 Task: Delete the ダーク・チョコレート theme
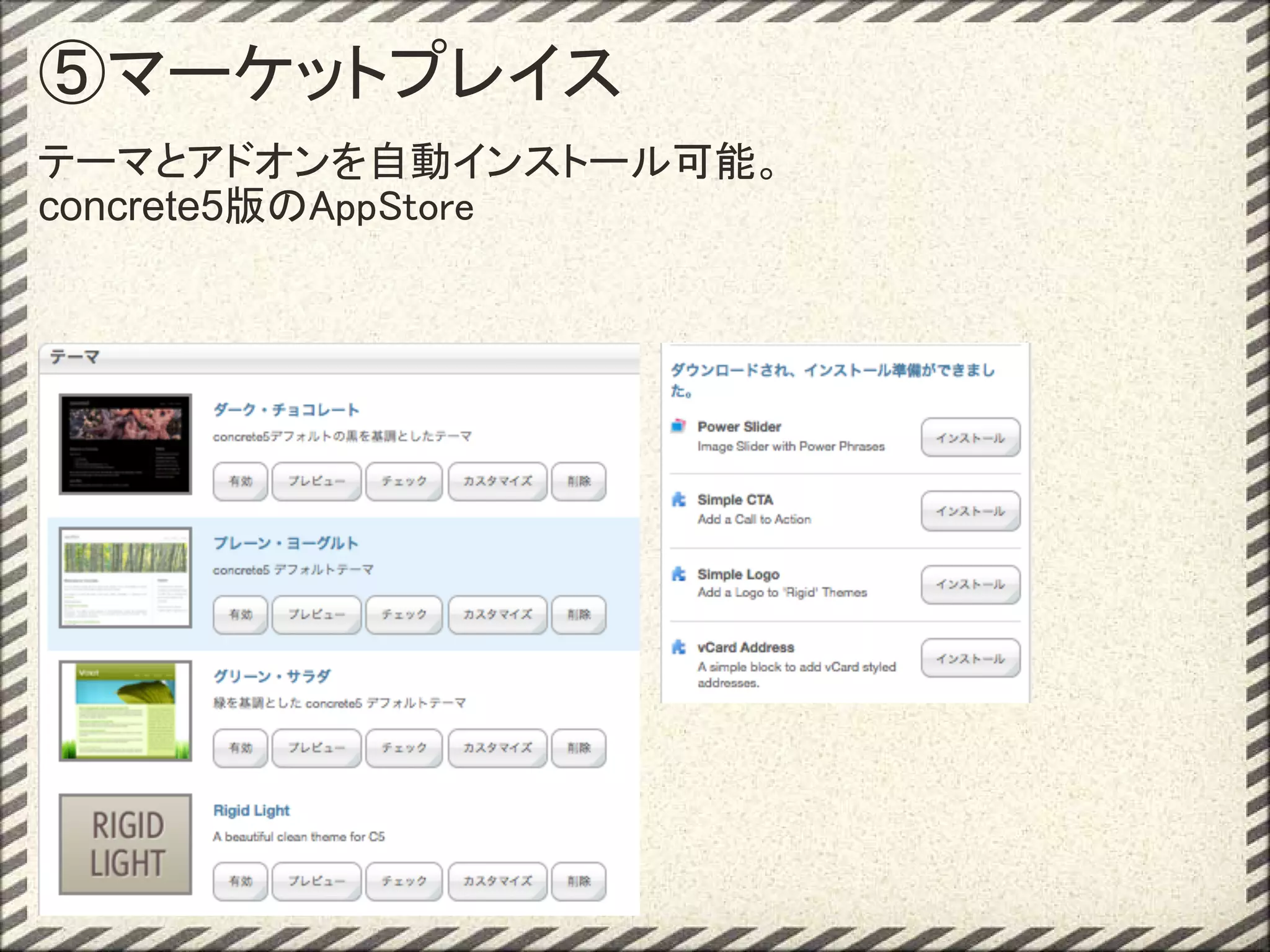pos(579,481)
